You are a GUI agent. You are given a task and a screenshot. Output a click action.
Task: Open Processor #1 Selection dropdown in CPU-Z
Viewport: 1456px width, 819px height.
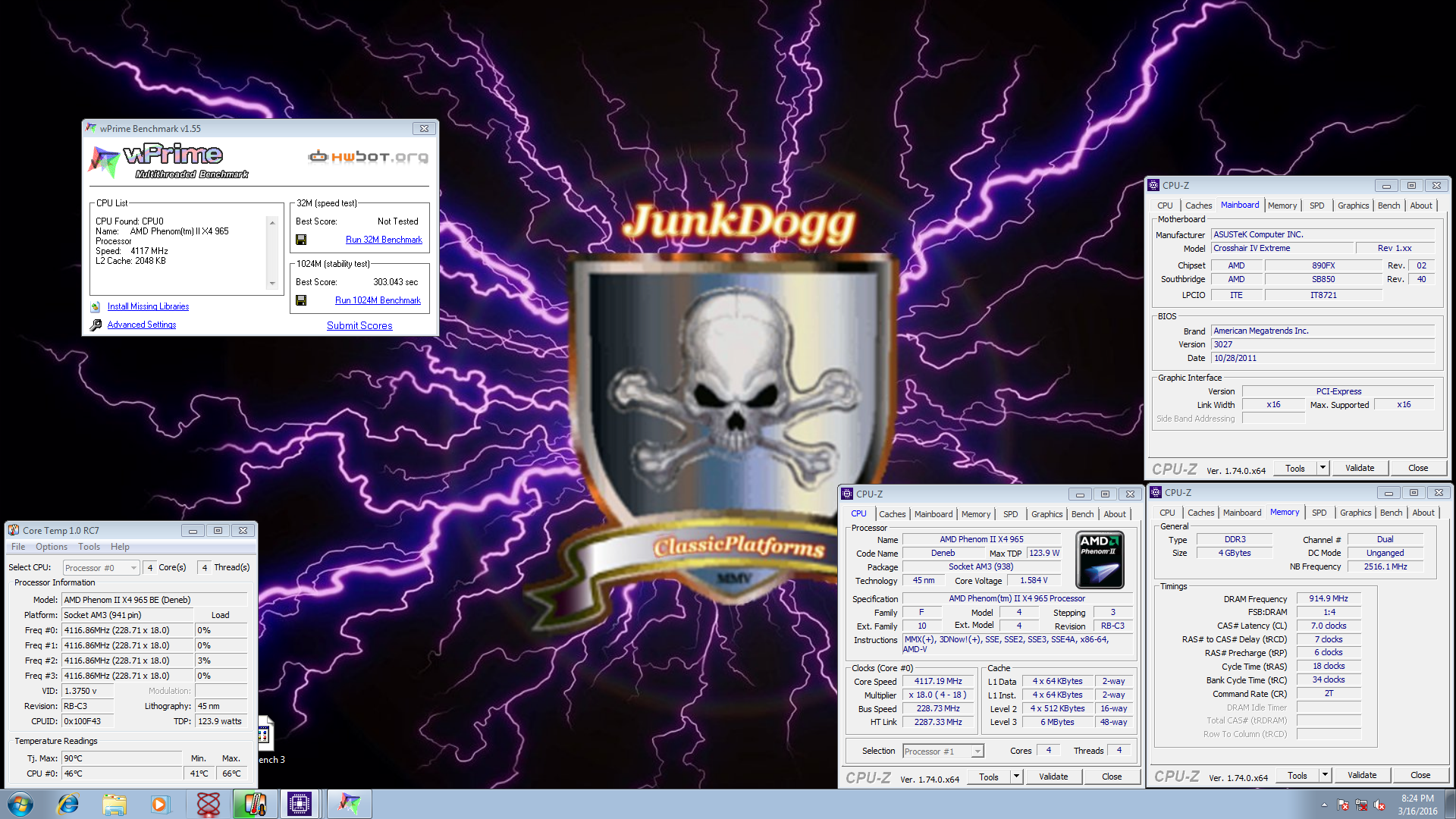[x=943, y=751]
